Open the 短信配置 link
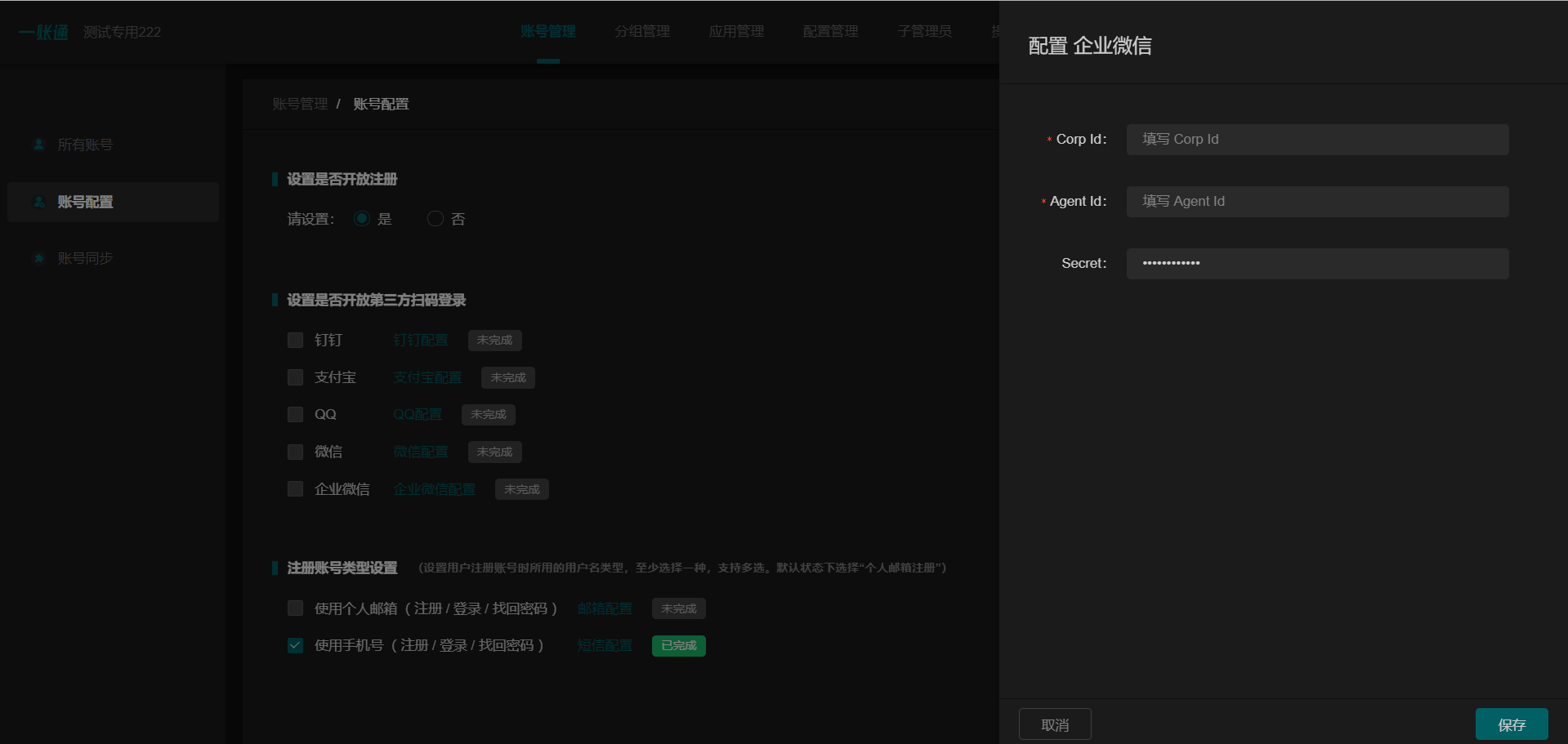 tap(604, 645)
